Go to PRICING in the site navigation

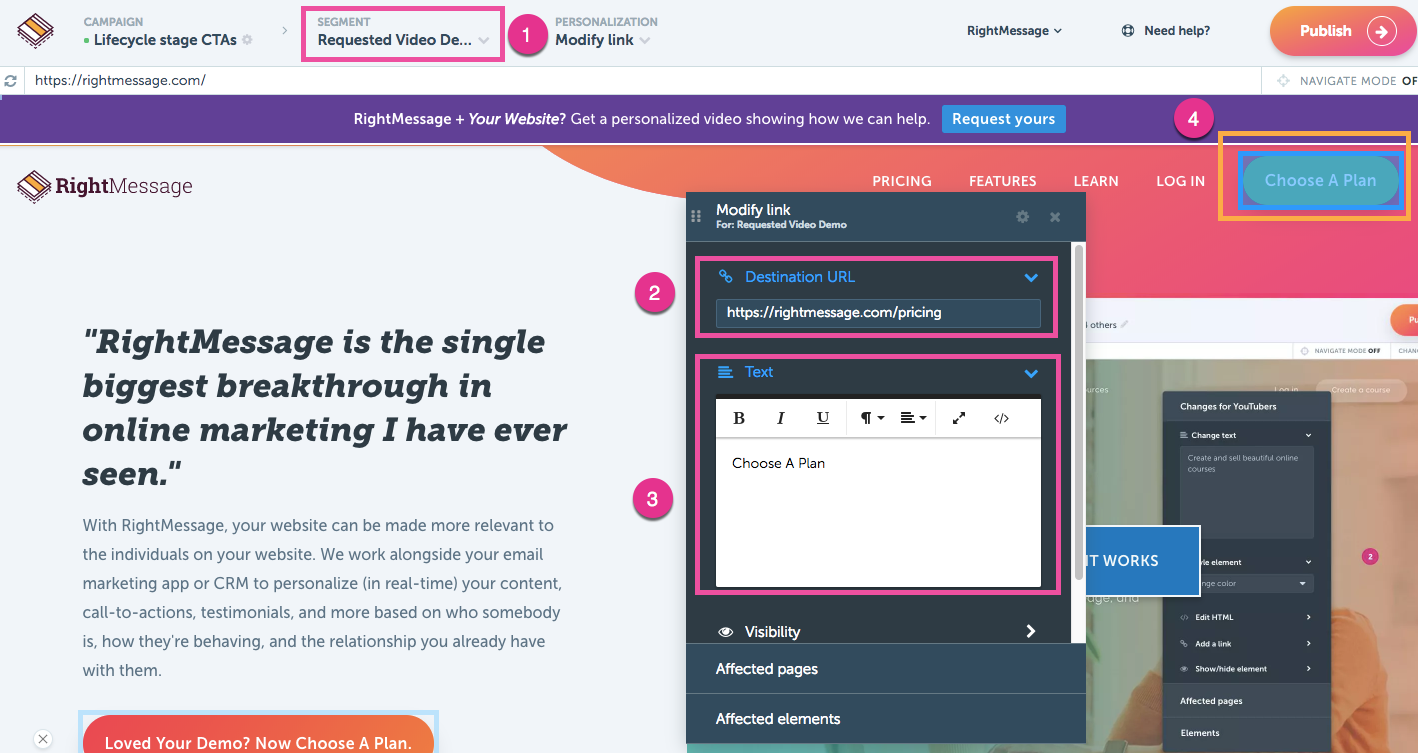902,181
